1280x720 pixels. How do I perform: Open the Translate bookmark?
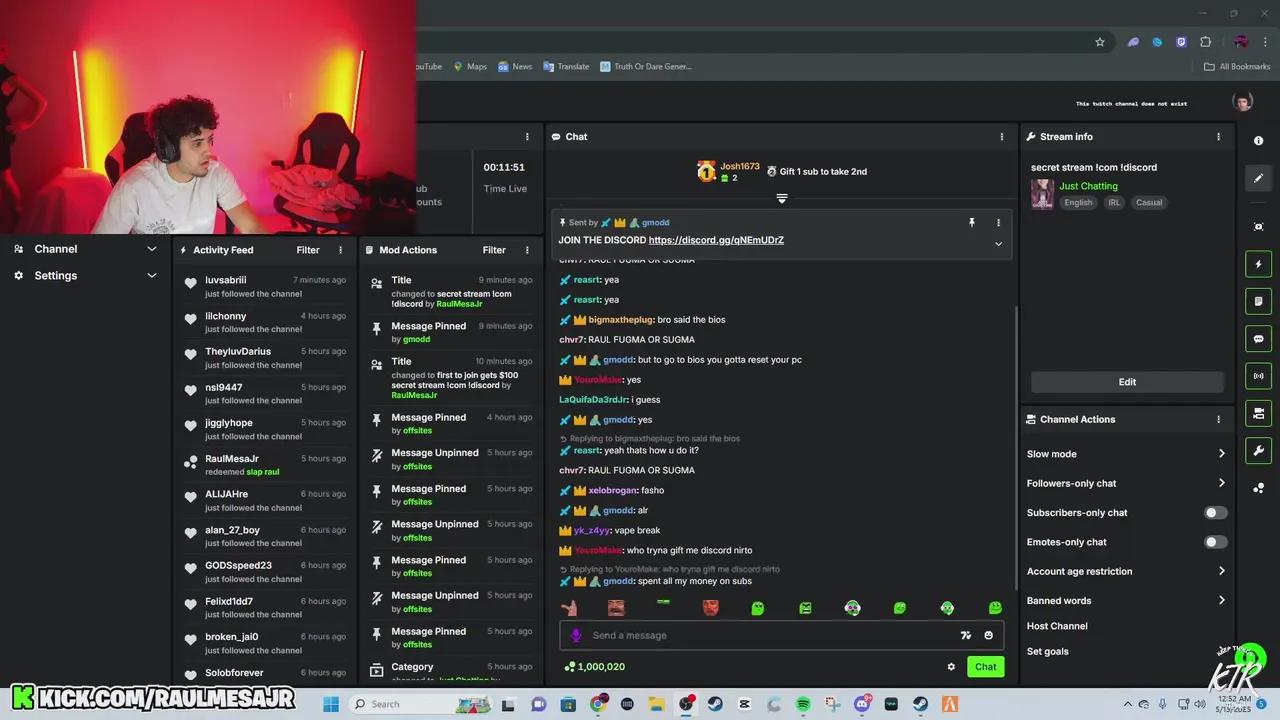pyautogui.click(x=566, y=67)
